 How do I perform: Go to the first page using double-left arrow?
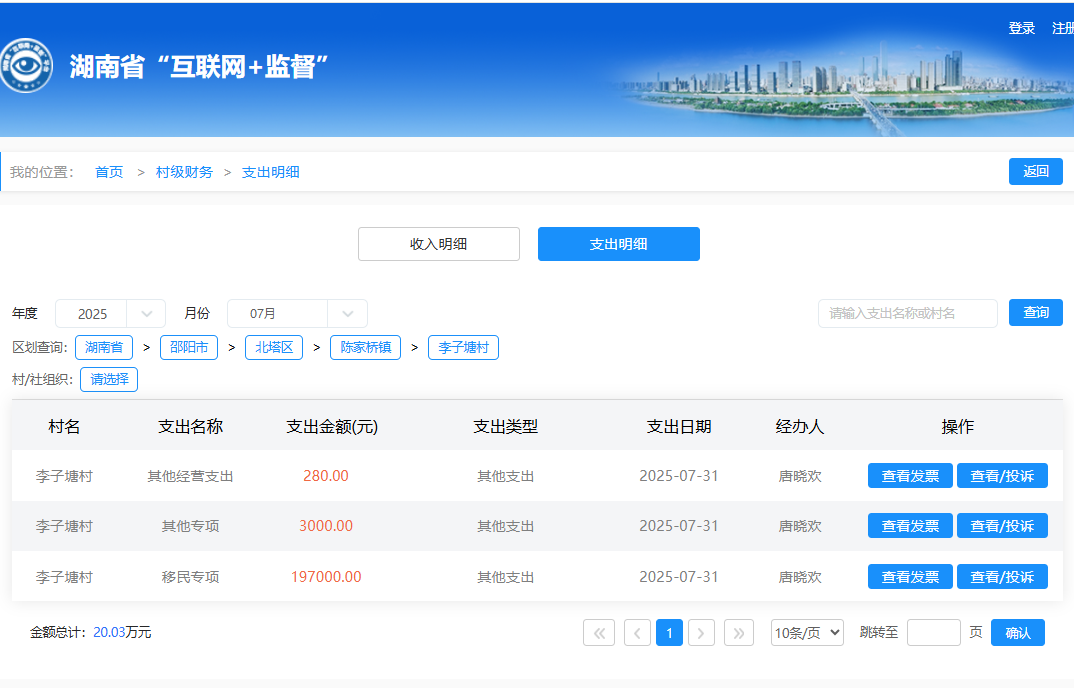599,632
